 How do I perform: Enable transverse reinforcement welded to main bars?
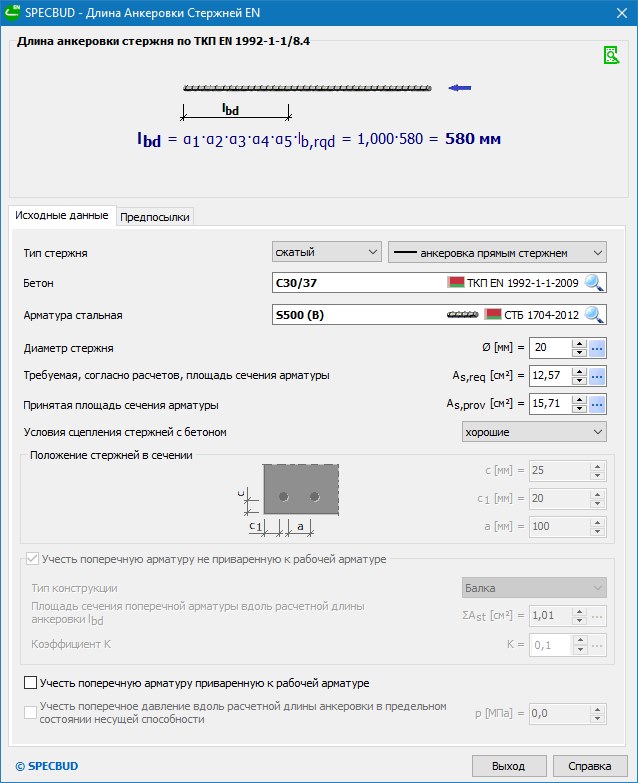pos(31,683)
